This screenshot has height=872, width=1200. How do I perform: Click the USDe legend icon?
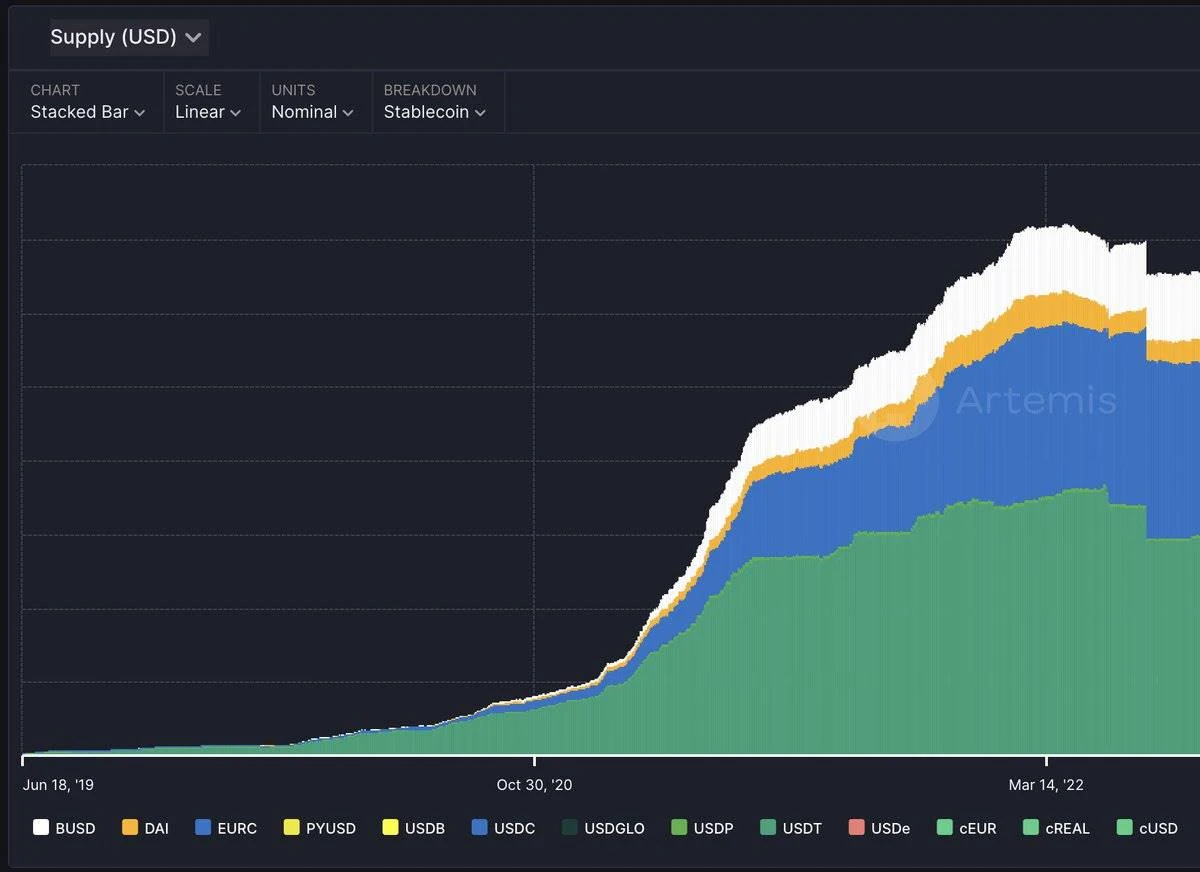tap(855, 828)
